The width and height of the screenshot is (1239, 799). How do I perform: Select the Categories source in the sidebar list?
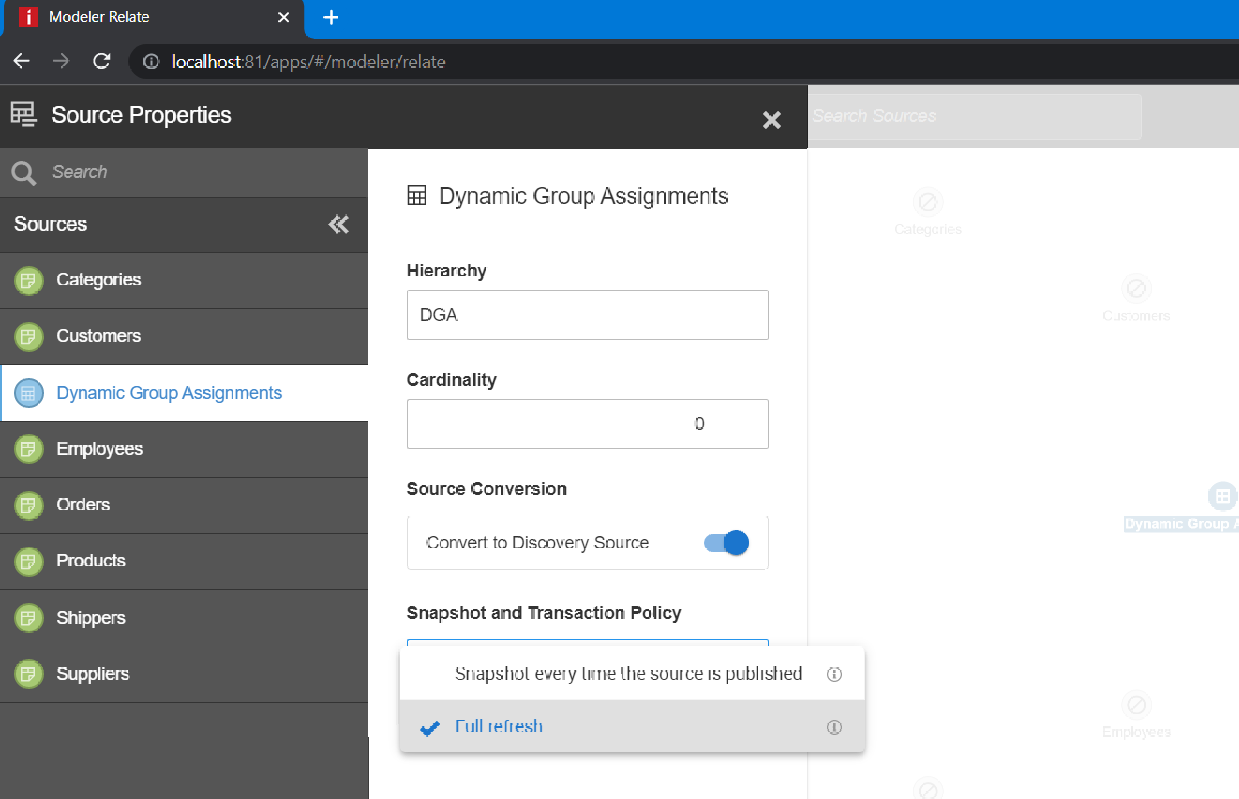pos(184,280)
